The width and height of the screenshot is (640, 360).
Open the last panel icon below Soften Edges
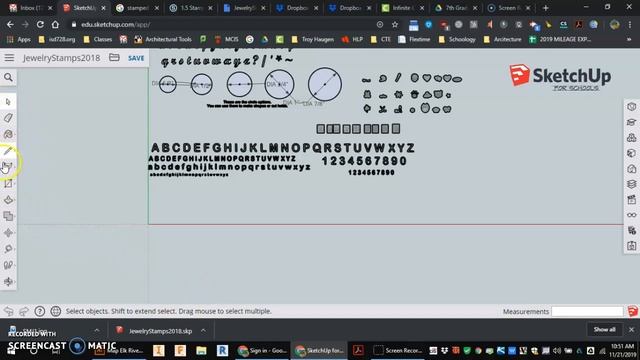[631, 246]
